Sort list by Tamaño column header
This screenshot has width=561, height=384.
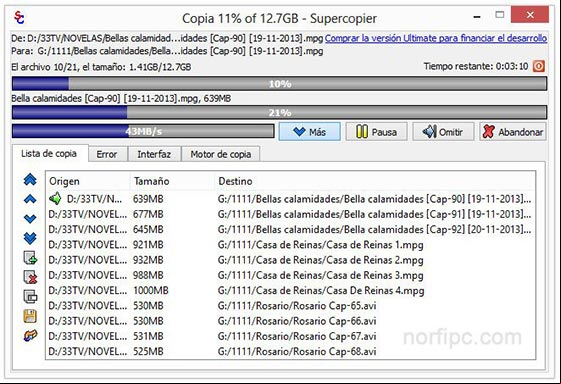click(x=172, y=181)
